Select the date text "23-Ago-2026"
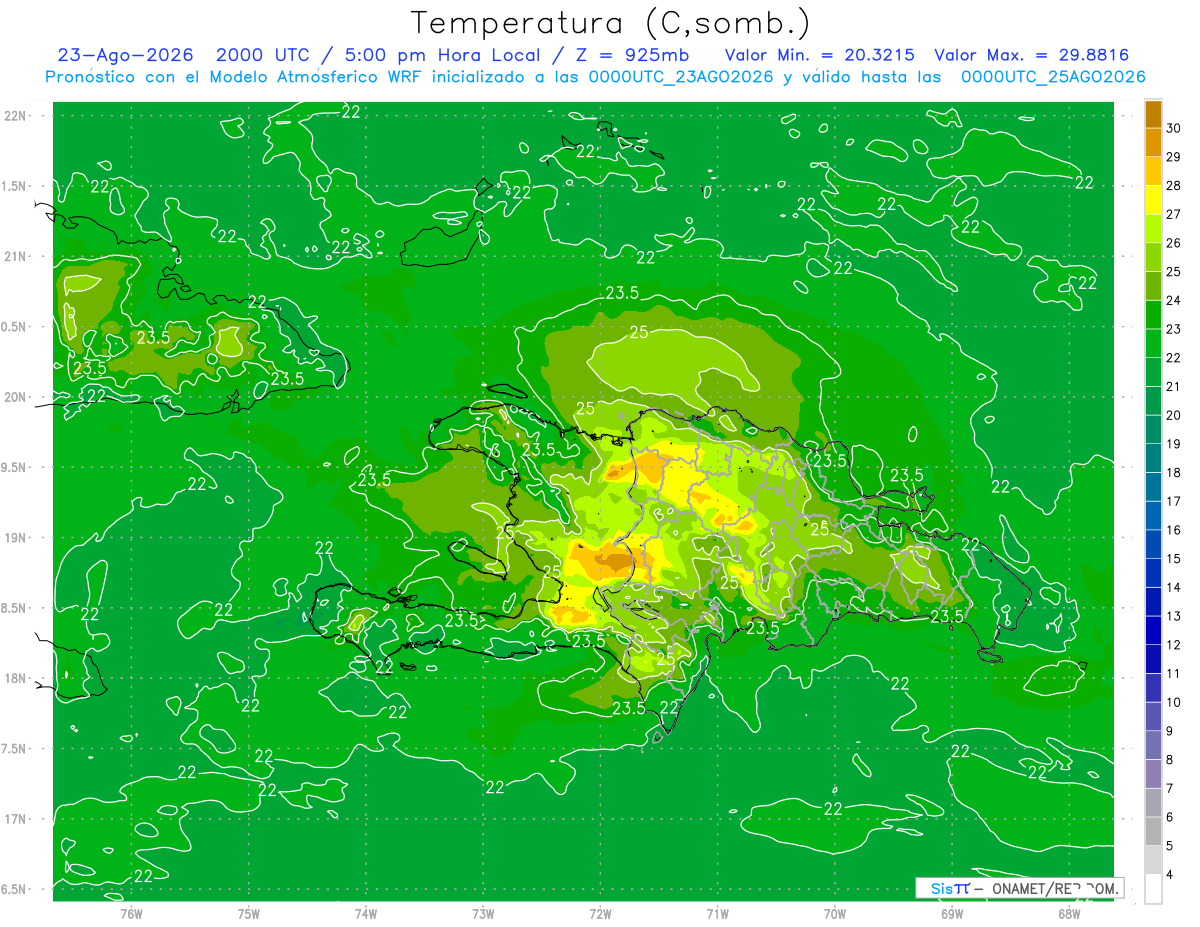The width and height of the screenshot is (1200, 927). pyautogui.click(x=126, y=55)
